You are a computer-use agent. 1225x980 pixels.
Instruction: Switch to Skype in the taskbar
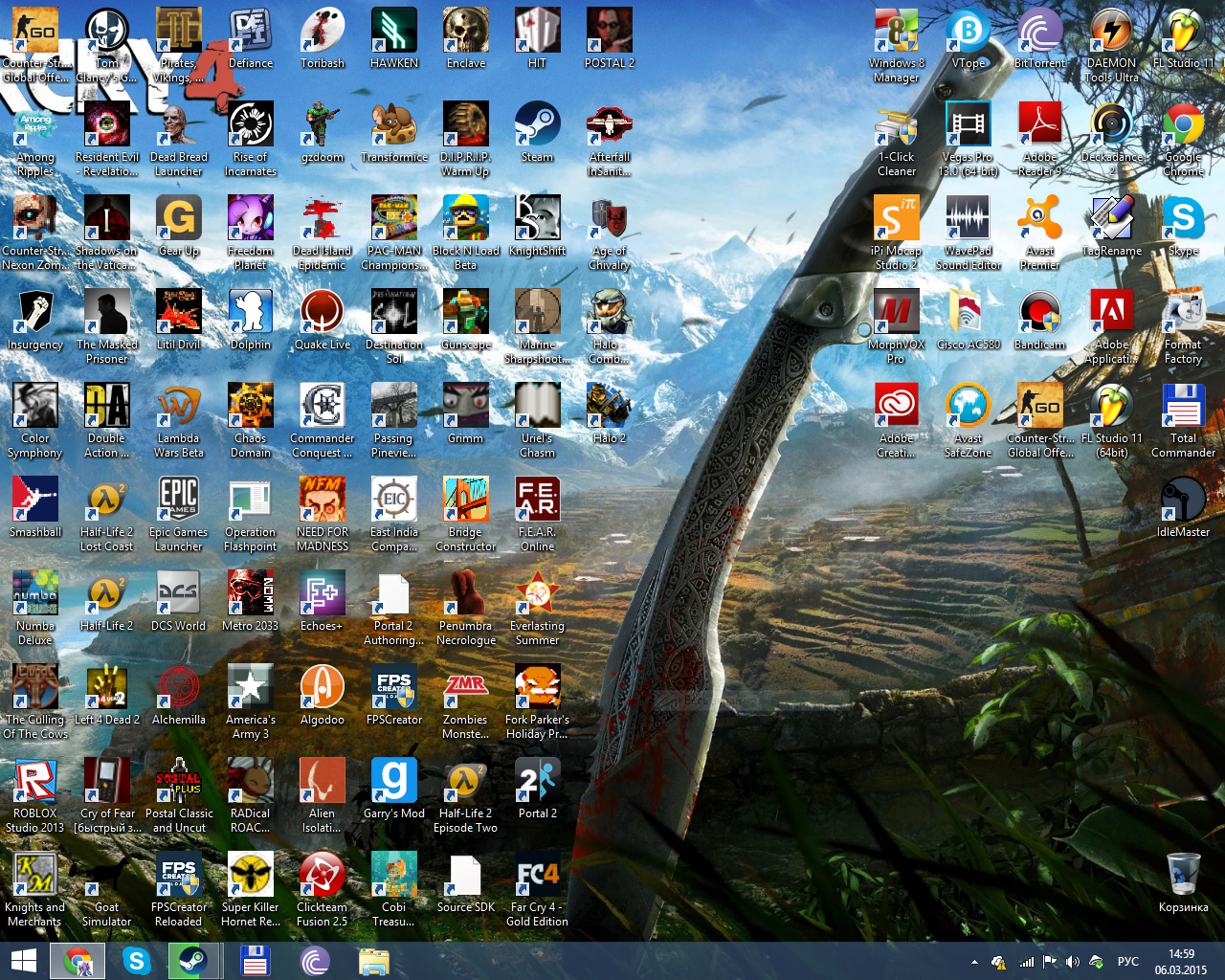pyautogui.click(x=137, y=961)
